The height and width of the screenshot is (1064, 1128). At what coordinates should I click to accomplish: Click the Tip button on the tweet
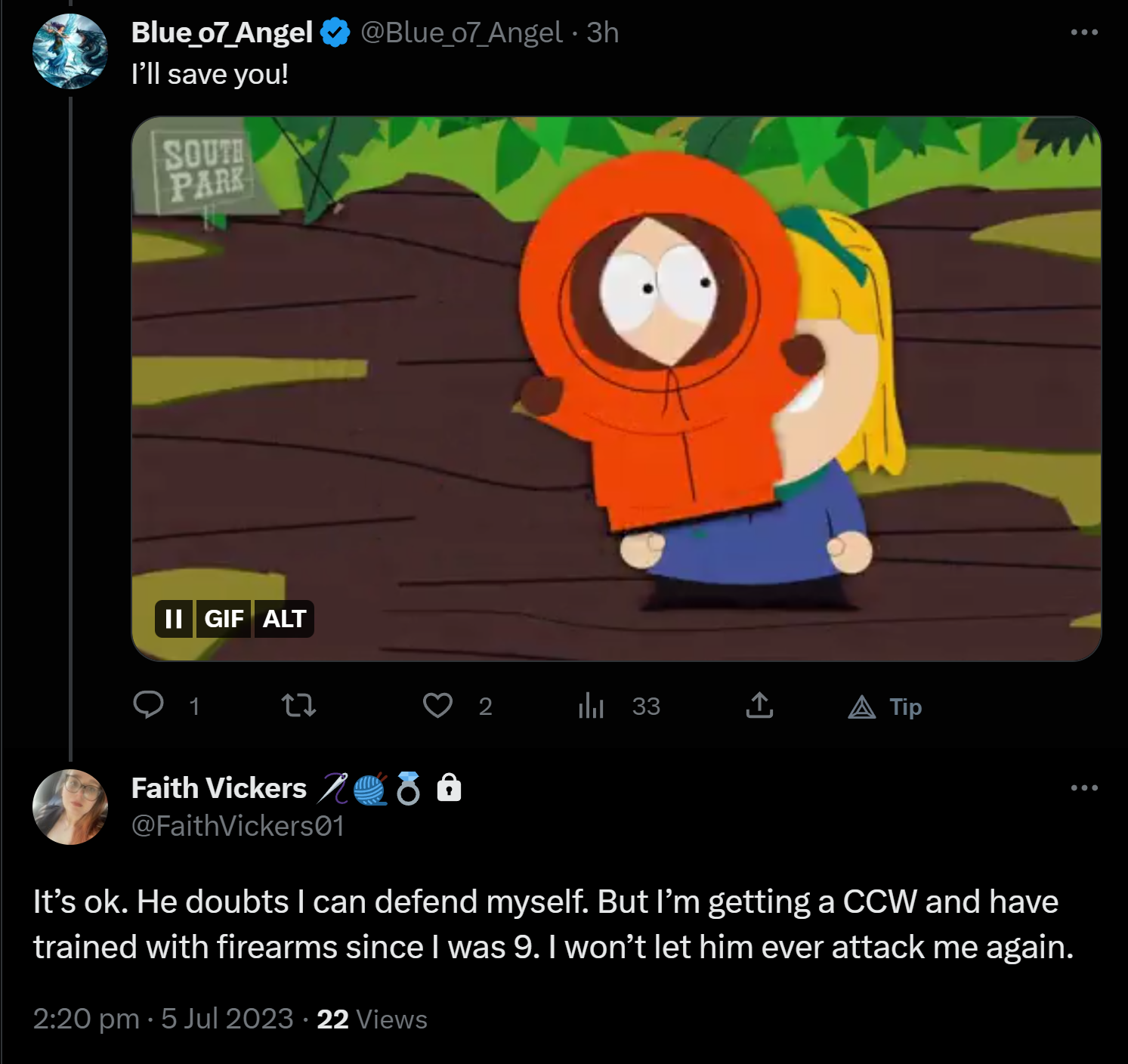tap(885, 707)
